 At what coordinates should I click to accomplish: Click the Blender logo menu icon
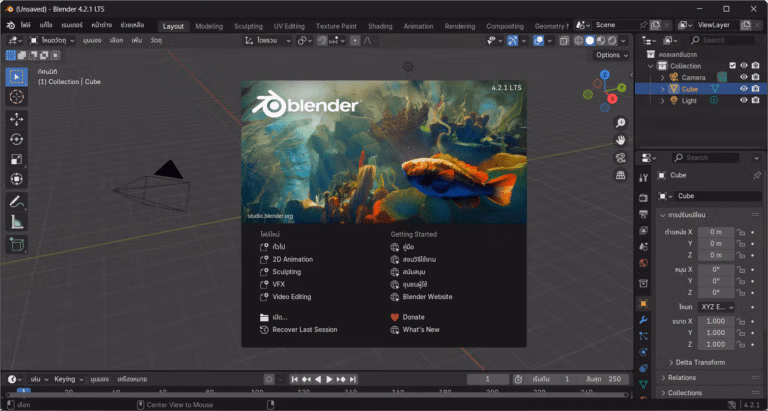[10, 25]
